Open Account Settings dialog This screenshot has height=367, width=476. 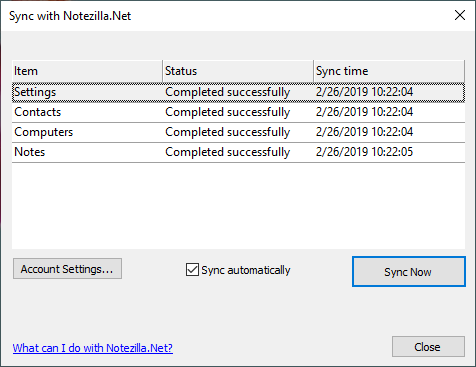coord(67,269)
